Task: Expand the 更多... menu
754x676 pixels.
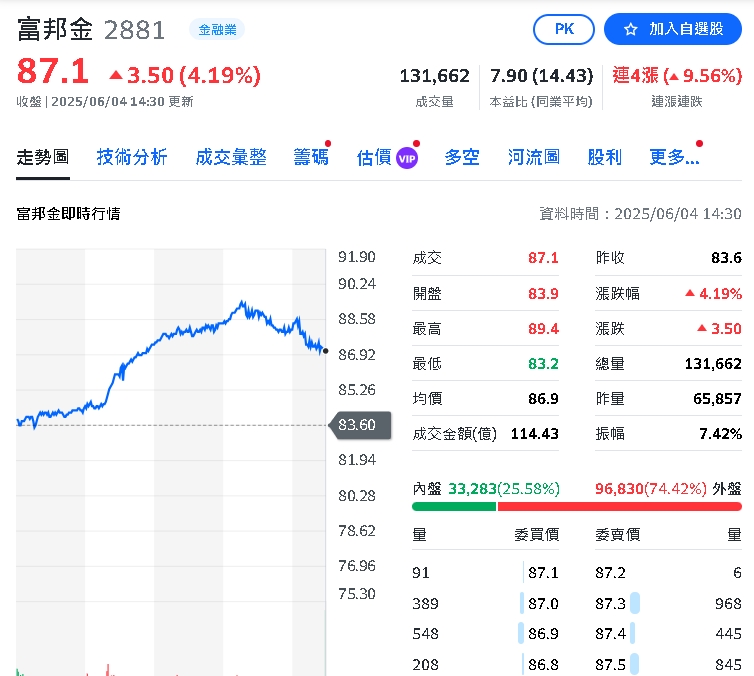Action: (x=674, y=157)
